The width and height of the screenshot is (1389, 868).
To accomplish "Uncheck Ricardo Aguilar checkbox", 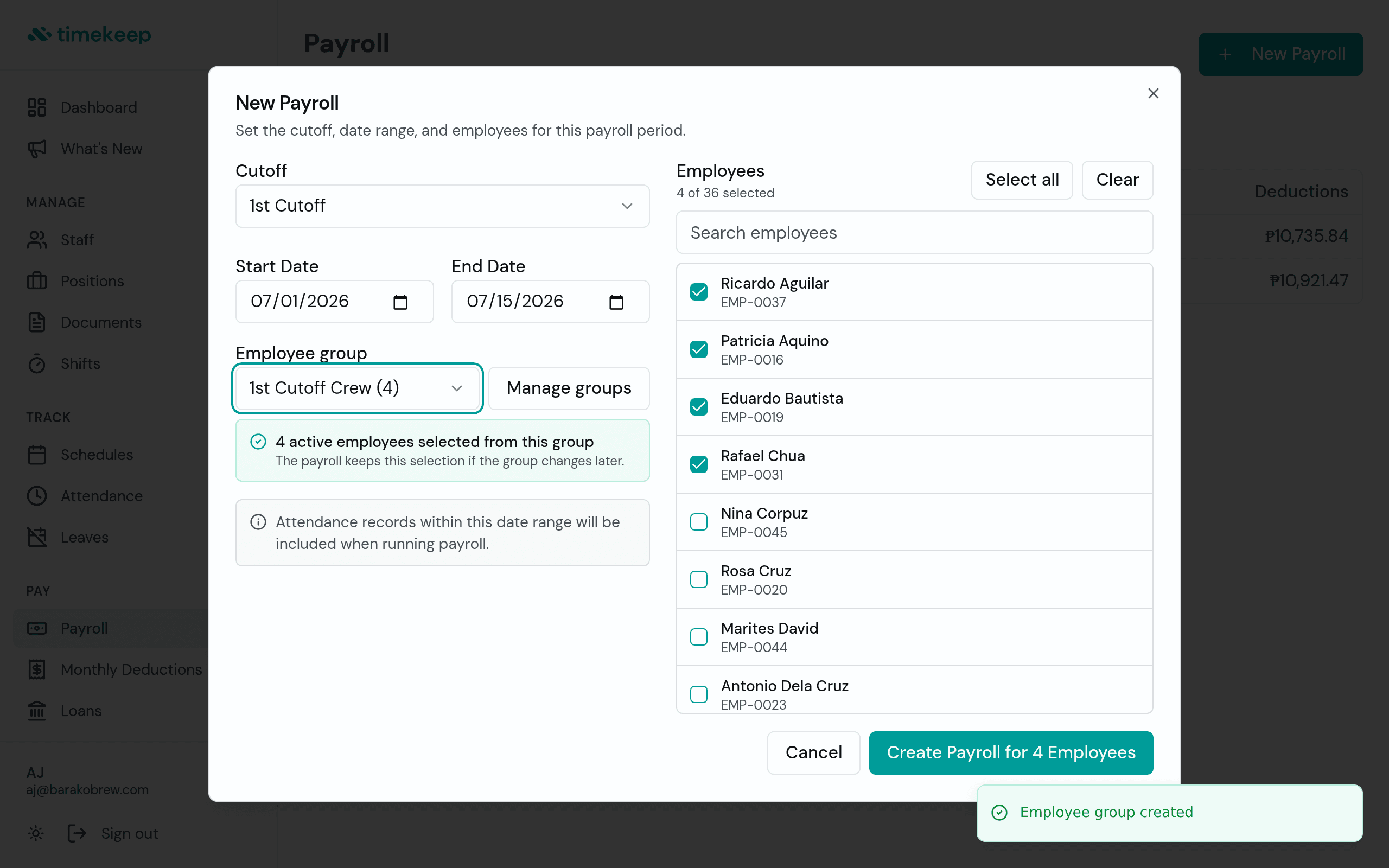I will point(698,292).
